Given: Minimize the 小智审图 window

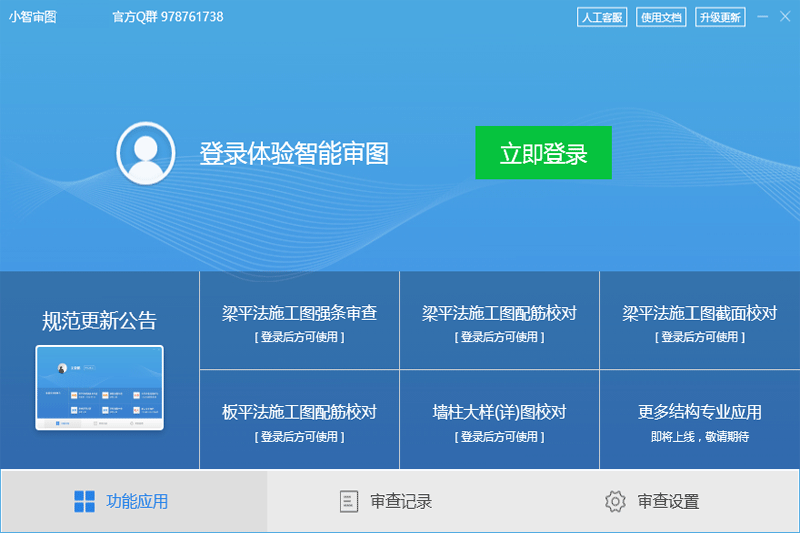Looking at the screenshot, I should (x=763, y=17).
